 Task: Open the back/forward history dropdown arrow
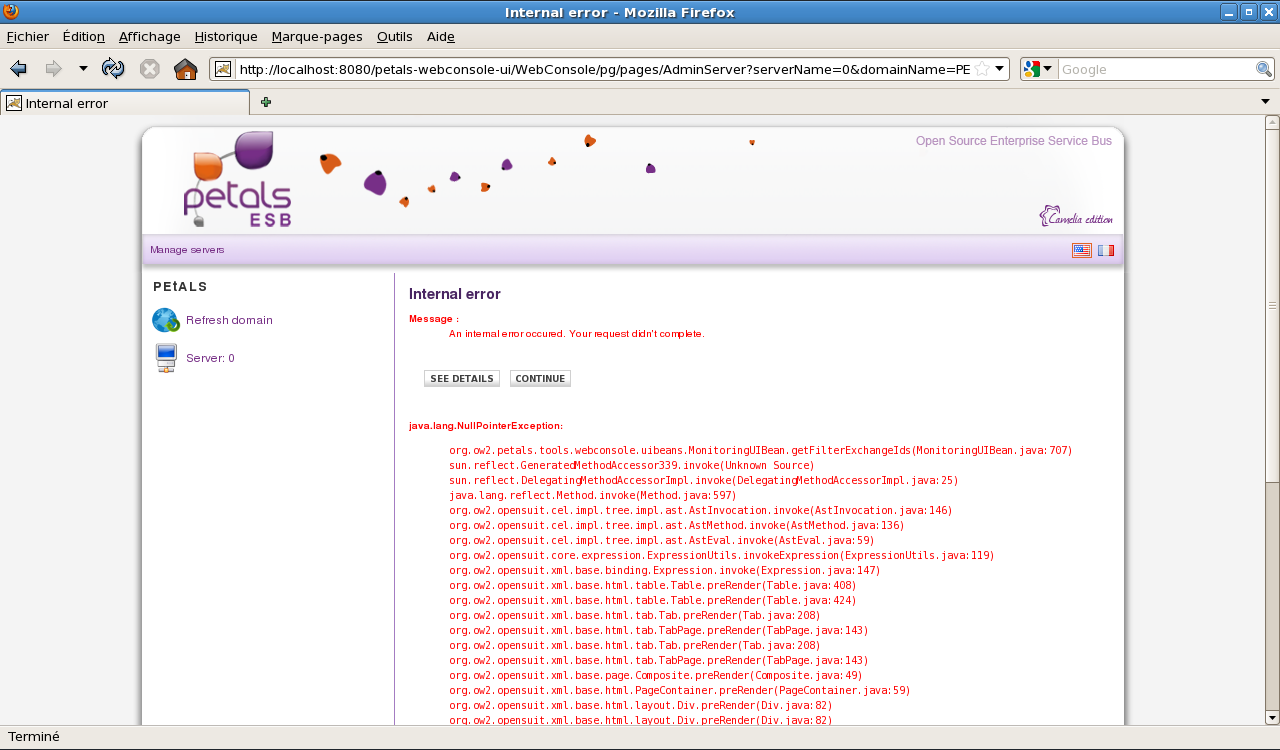coord(83,69)
